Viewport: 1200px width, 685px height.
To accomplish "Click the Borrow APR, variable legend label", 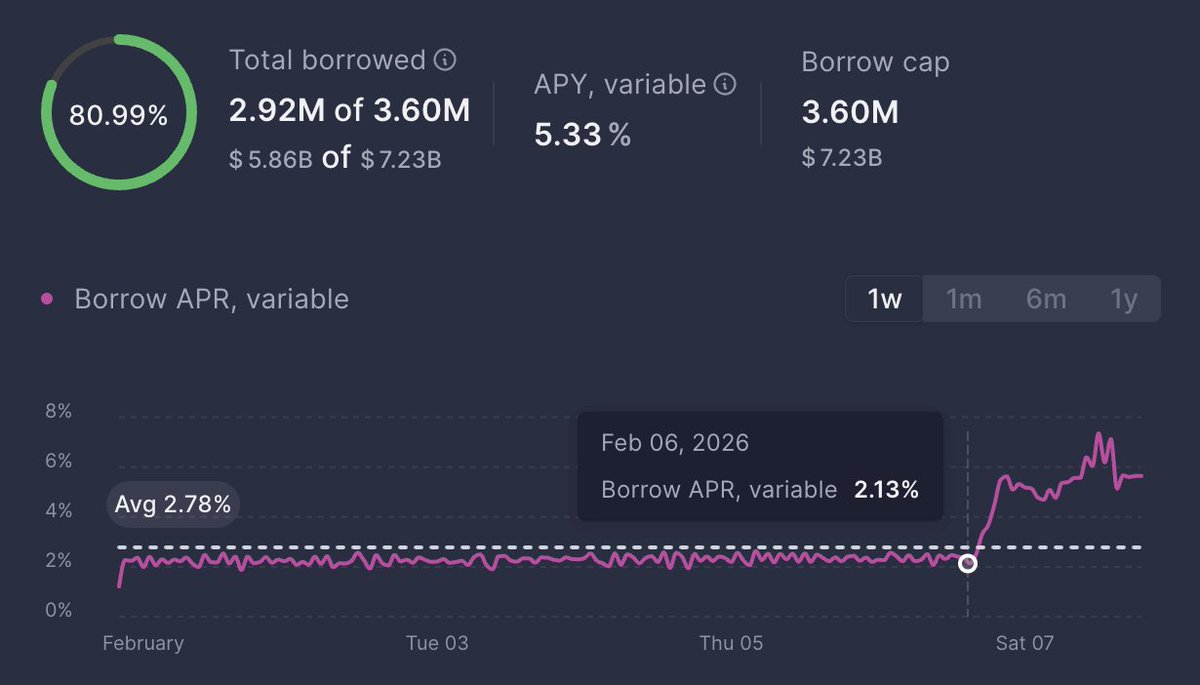I will click(212, 299).
